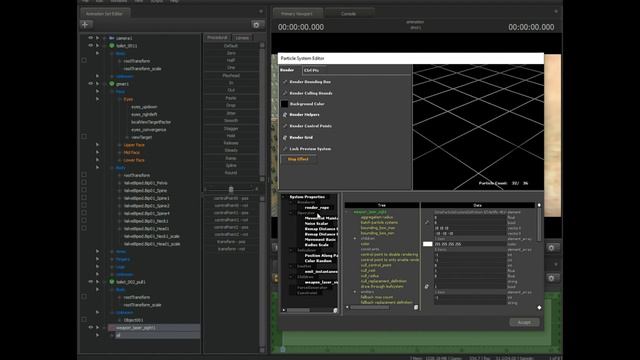Click the white color swatch in Data column
Image resolution: width=640 pixels, height=360 pixels.
(x=427, y=244)
